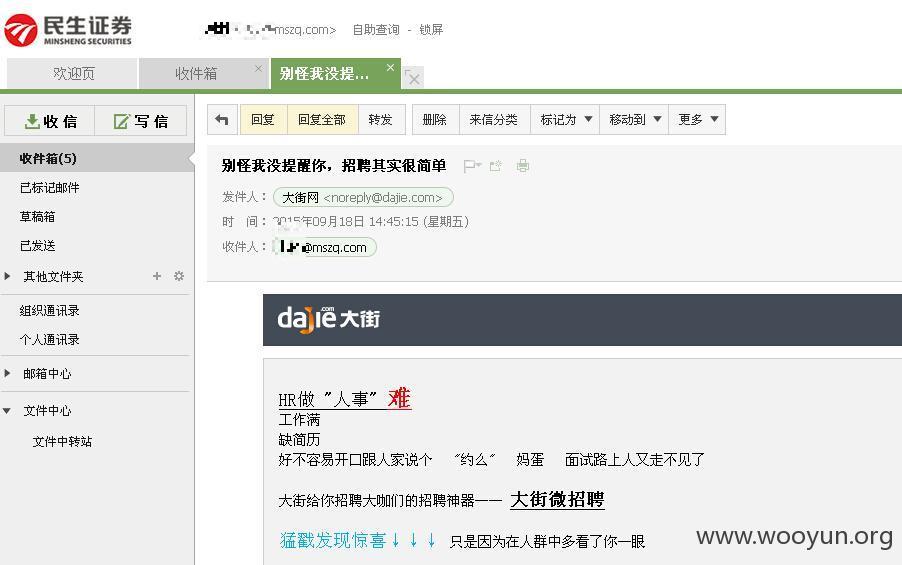This screenshot has width=902, height=565.
Task: Open 个人通讯录 contacts
Action: tap(49, 339)
